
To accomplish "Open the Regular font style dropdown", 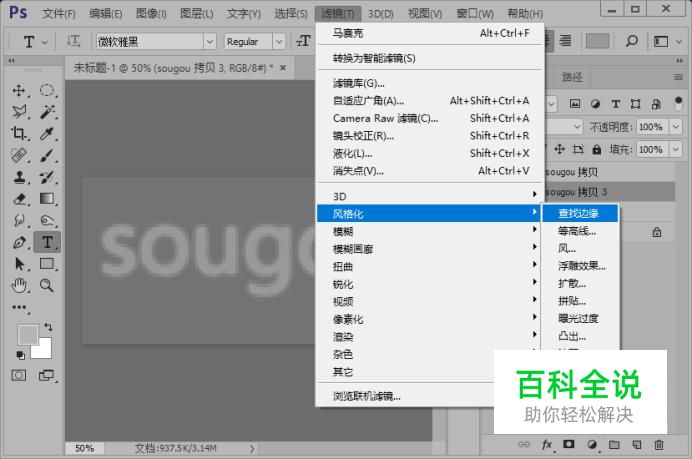I will click(279, 42).
